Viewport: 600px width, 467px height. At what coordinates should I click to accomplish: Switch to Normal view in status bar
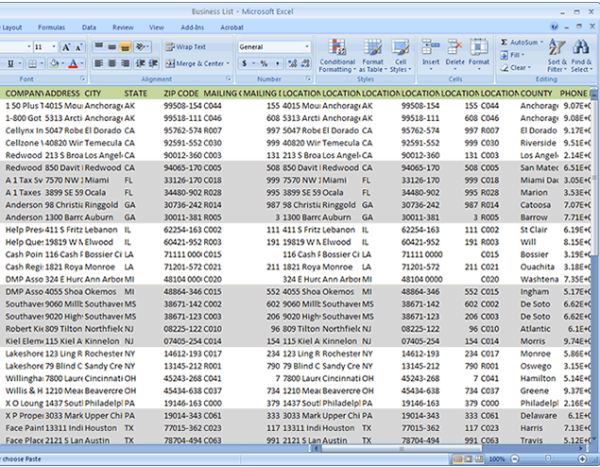pyautogui.click(x=457, y=459)
